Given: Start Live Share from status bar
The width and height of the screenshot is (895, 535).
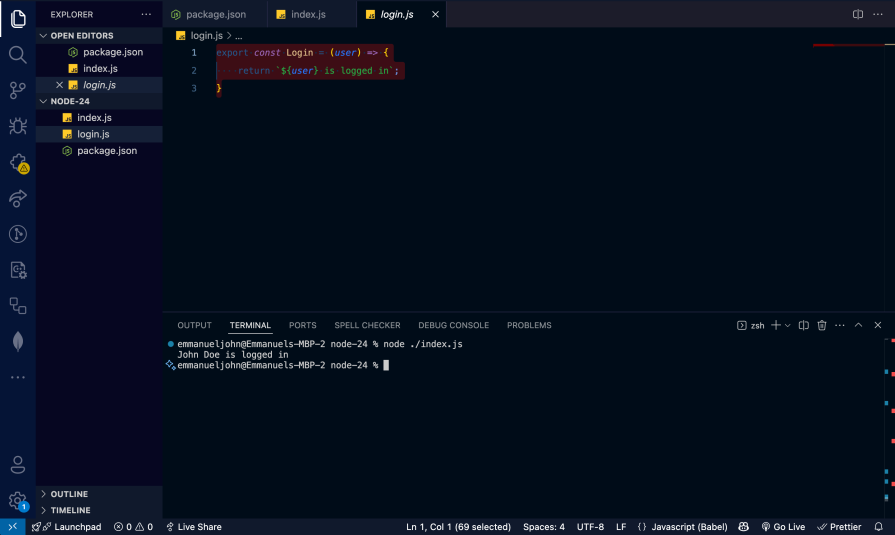Looking at the screenshot, I should click(193, 526).
